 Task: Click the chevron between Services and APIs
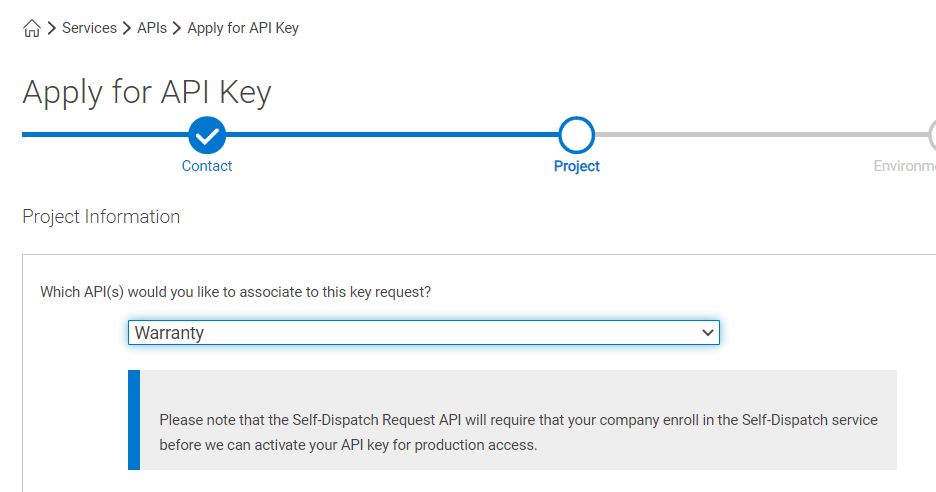[127, 28]
